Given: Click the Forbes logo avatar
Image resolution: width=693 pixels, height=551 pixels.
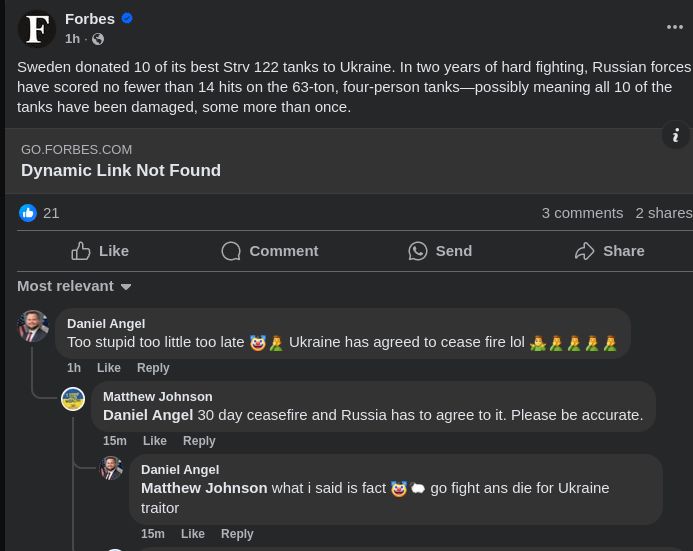Looking at the screenshot, I should click(x=37, y=28).
